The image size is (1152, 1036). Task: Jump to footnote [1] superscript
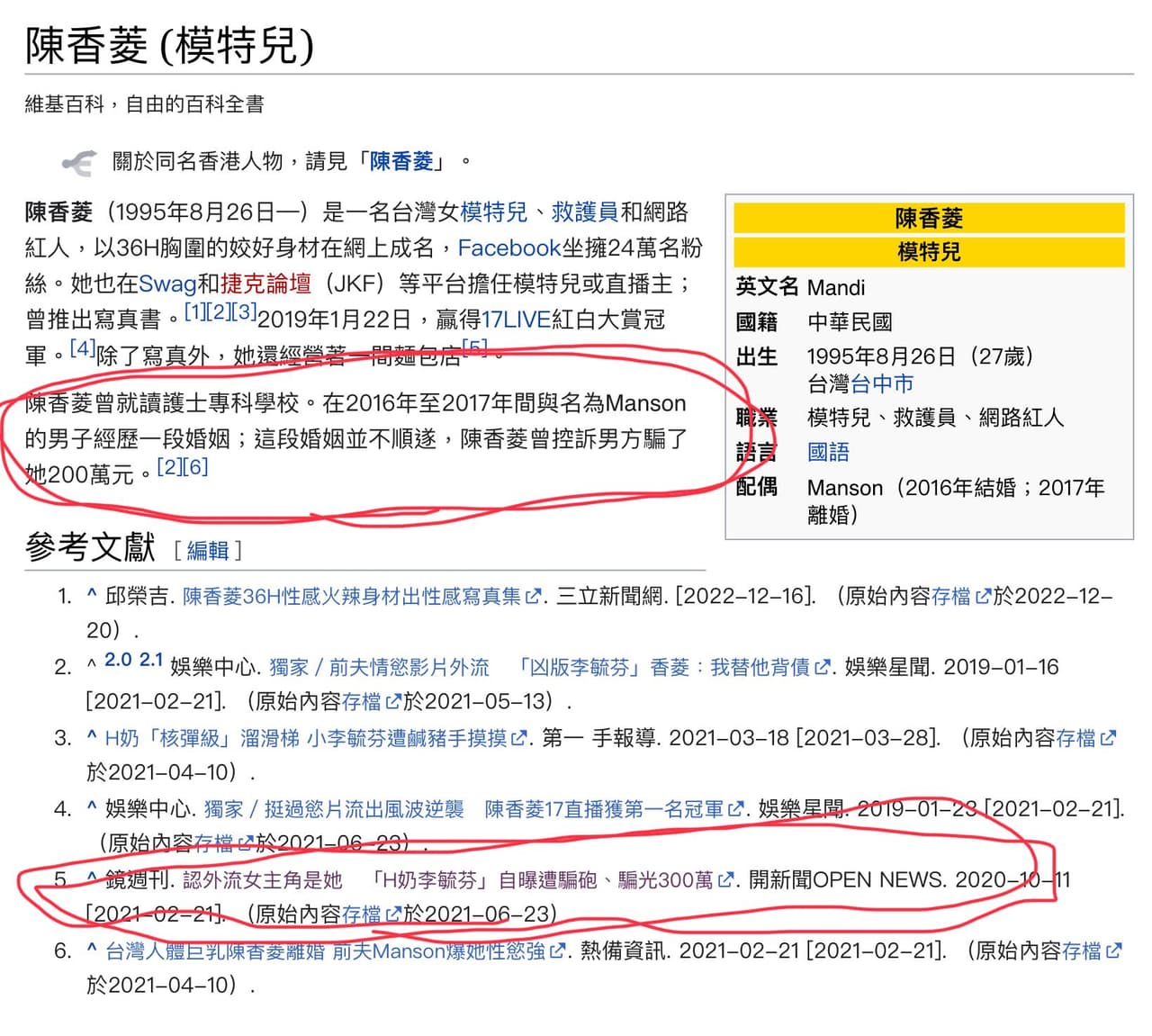(x=194, y=312)
